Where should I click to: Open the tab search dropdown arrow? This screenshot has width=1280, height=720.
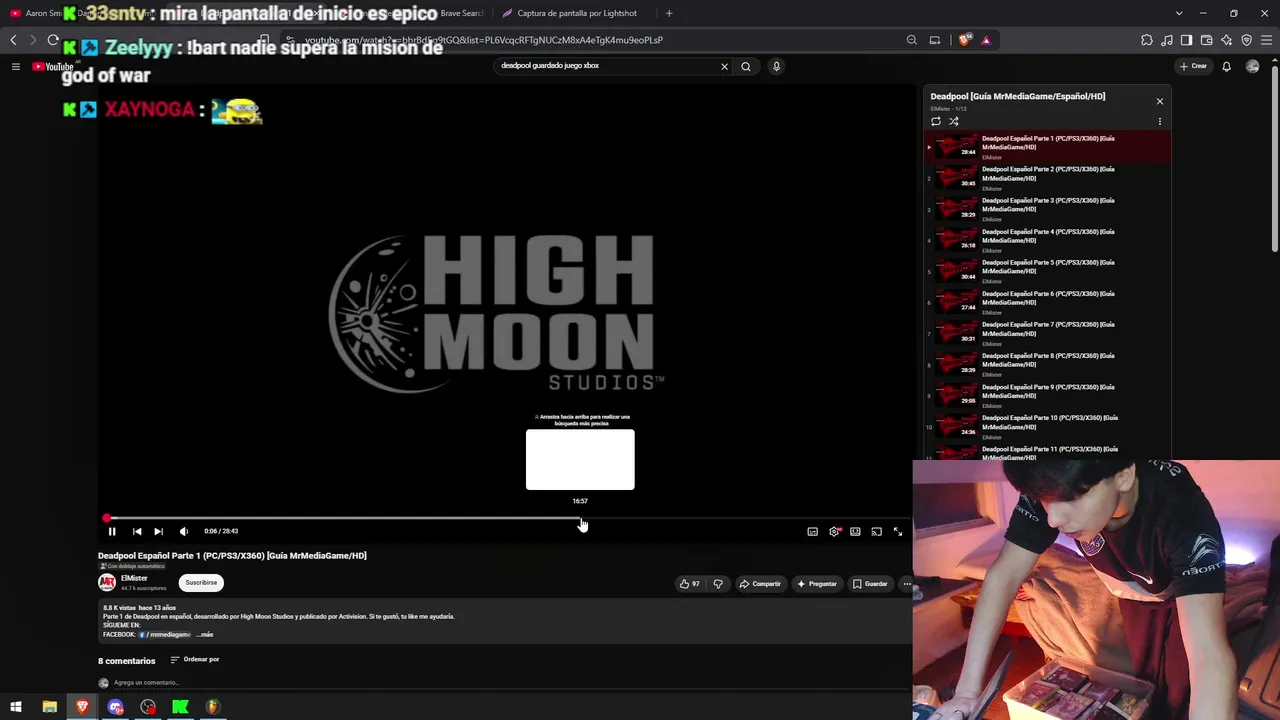coord(1179,13)
